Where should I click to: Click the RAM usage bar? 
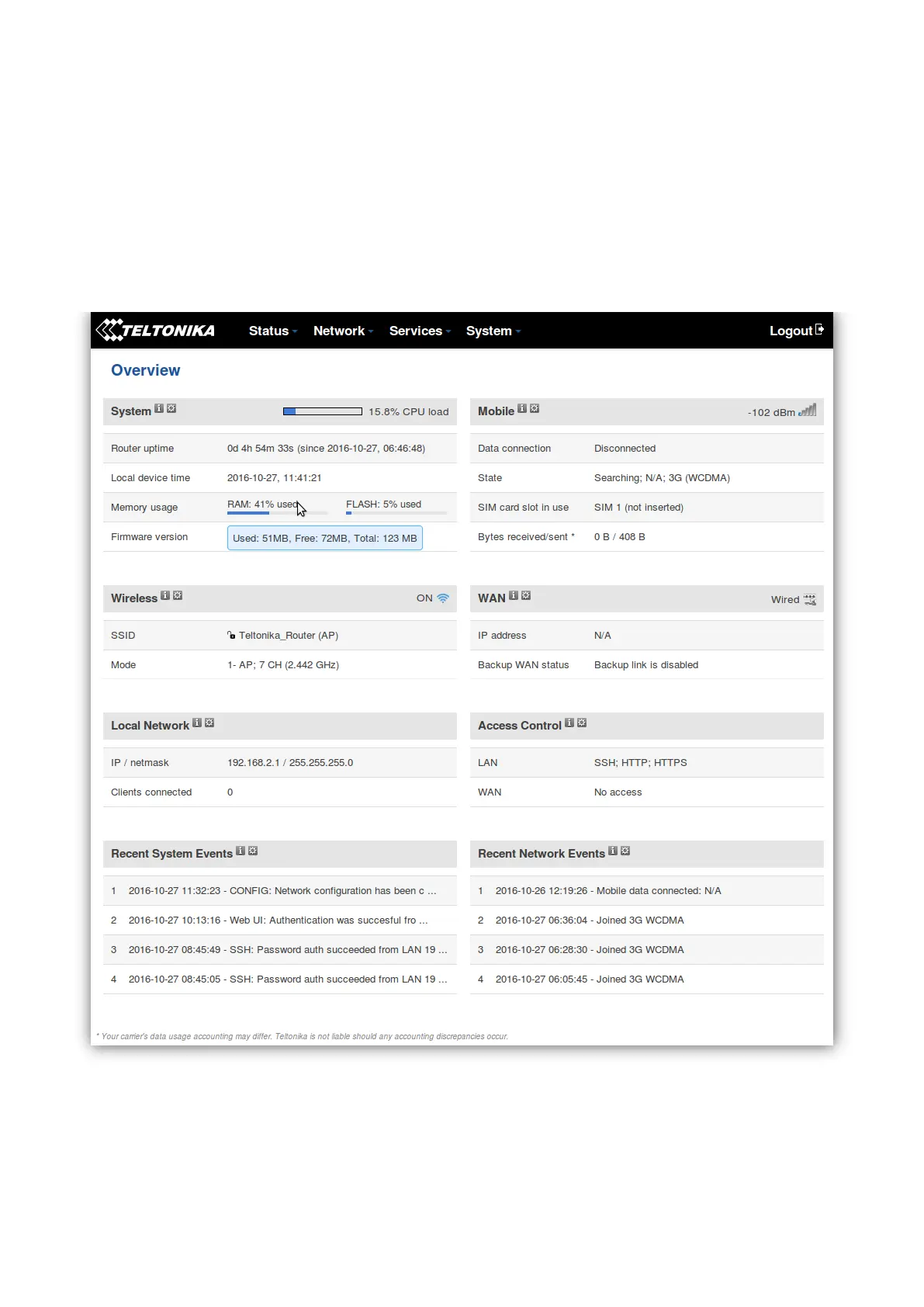coord(278,513)
